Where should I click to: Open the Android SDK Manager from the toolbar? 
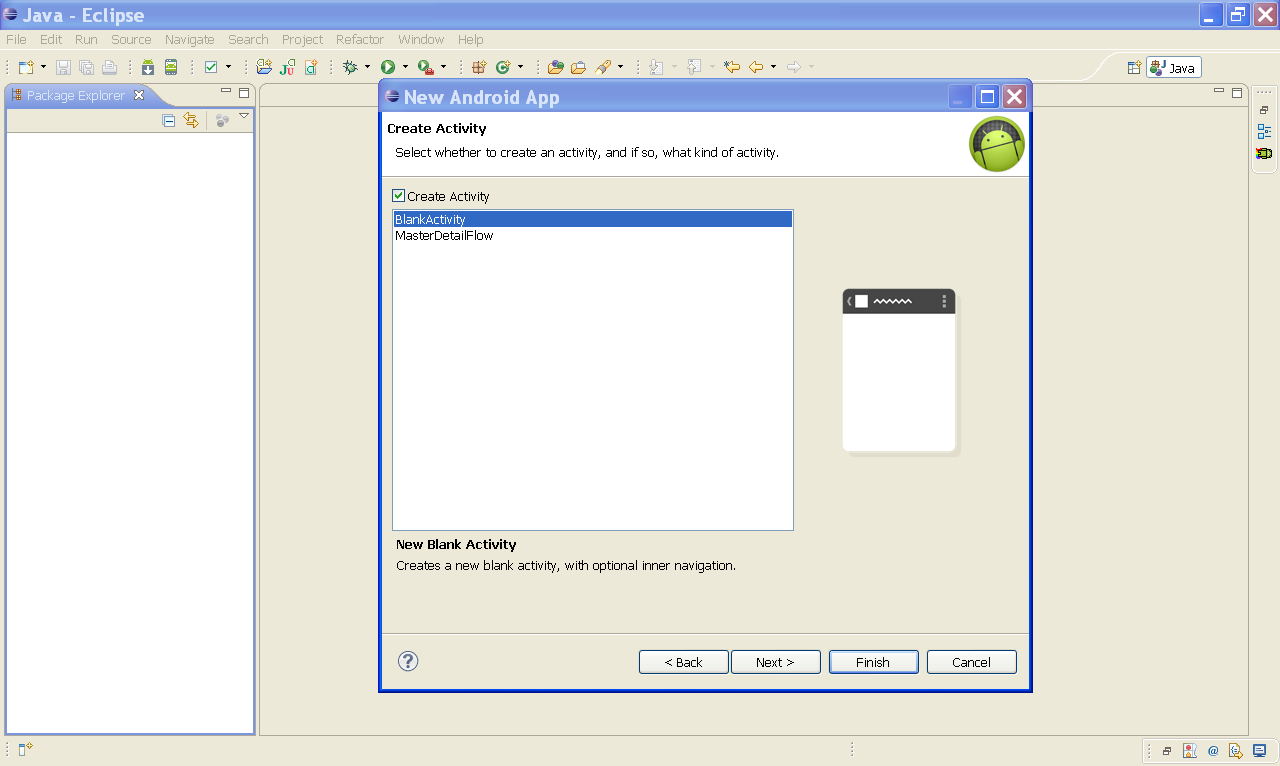click(147, 67)
